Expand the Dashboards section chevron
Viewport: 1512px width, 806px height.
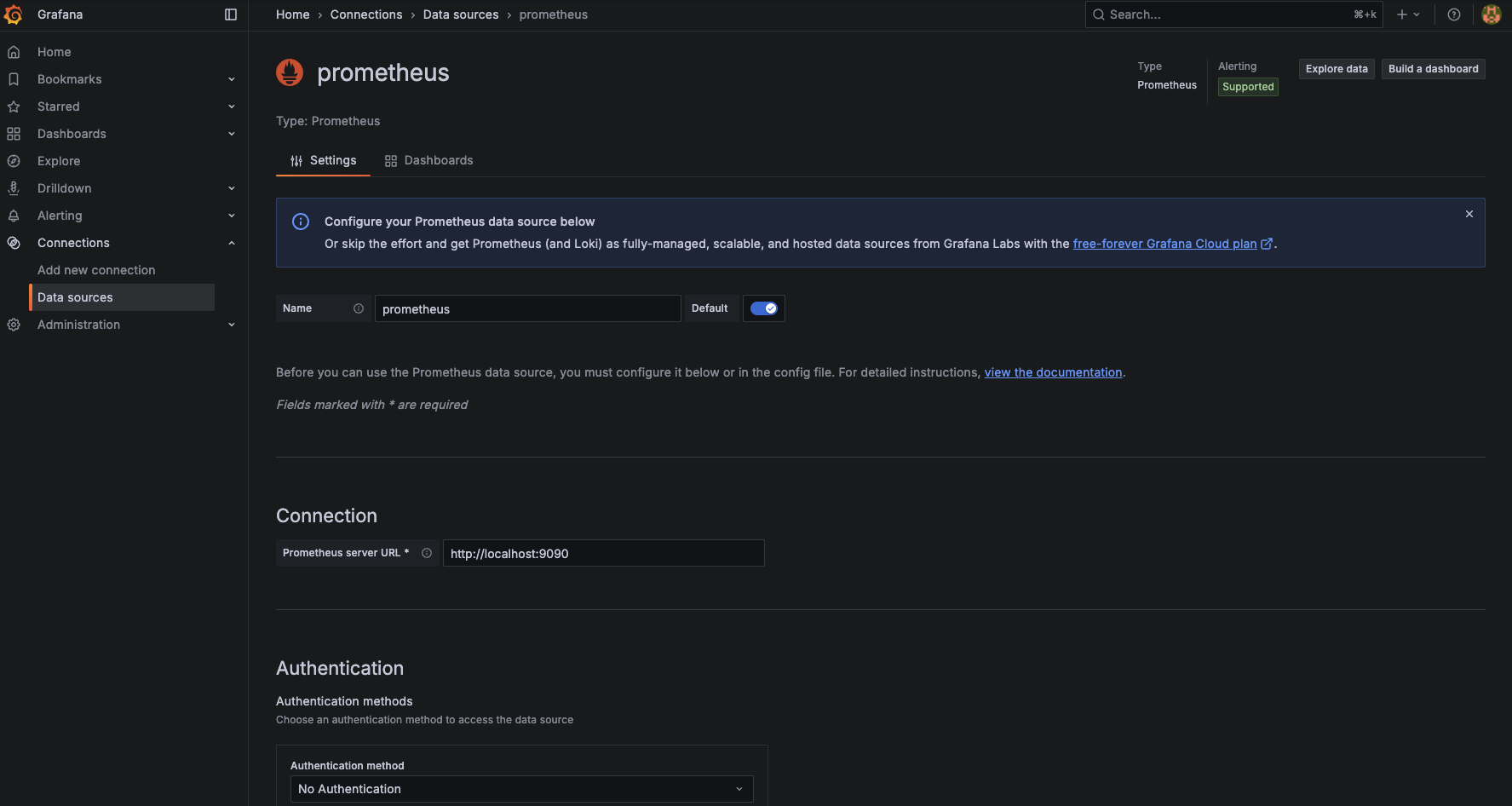pos(232,134)
